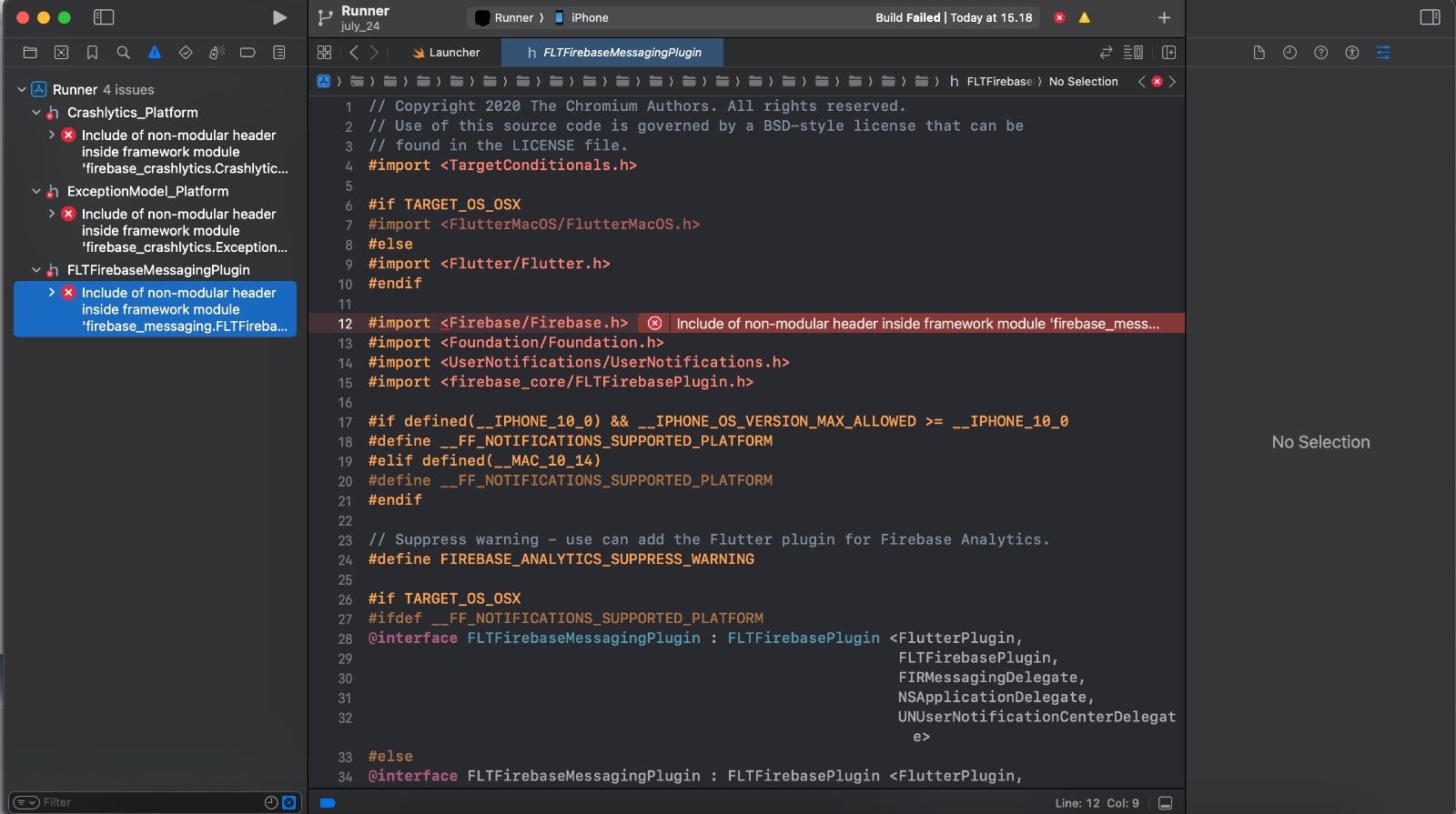Open the Project navigator folder icon
The height and width of the screenshot is (814, 1456).
(x=30, y=53)
